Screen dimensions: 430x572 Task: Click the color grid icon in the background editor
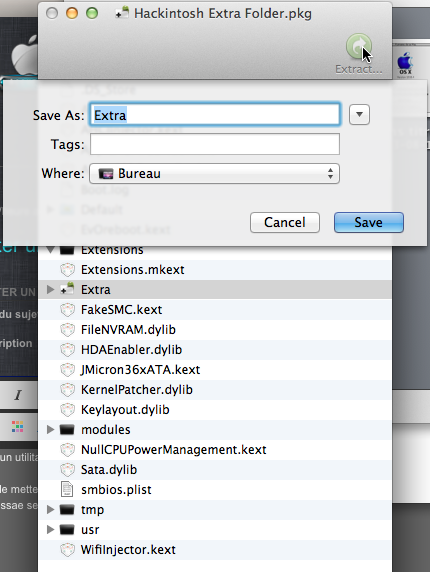[18, 426]
